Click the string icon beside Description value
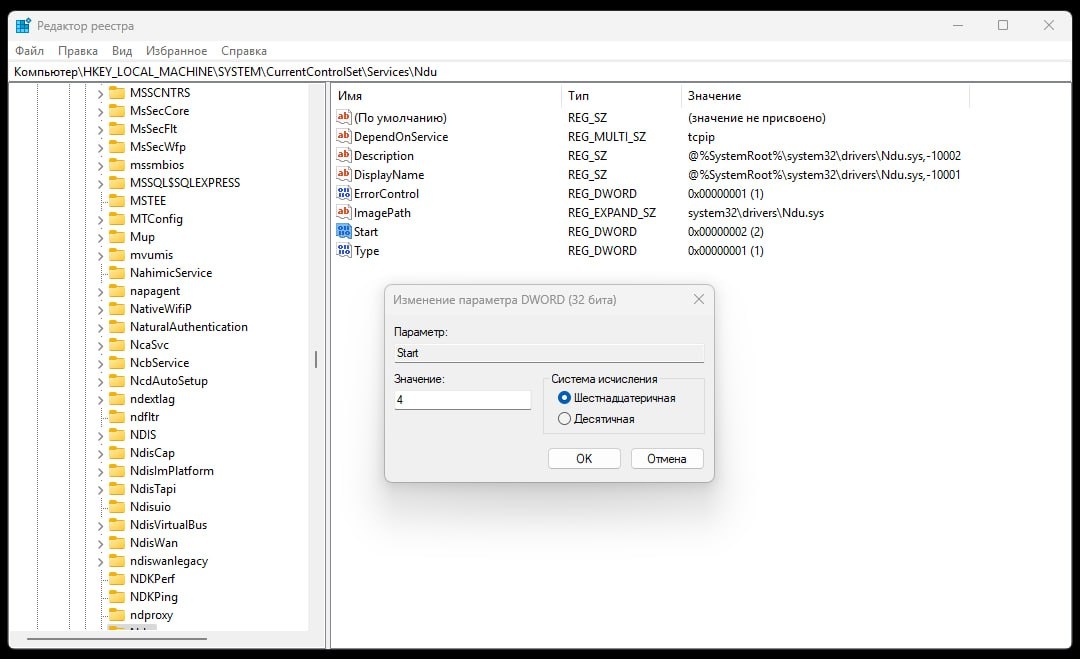1080x659 pixels. click(344, 155)
